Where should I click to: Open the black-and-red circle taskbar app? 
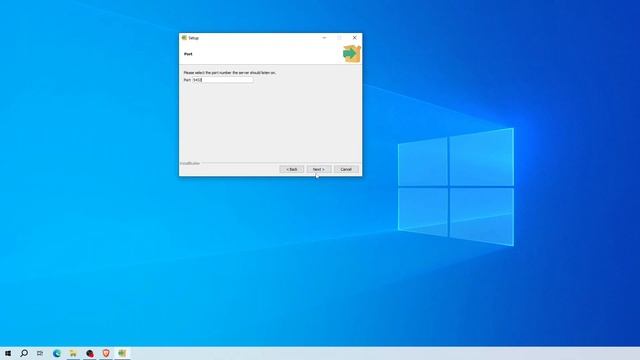(90, 353)
